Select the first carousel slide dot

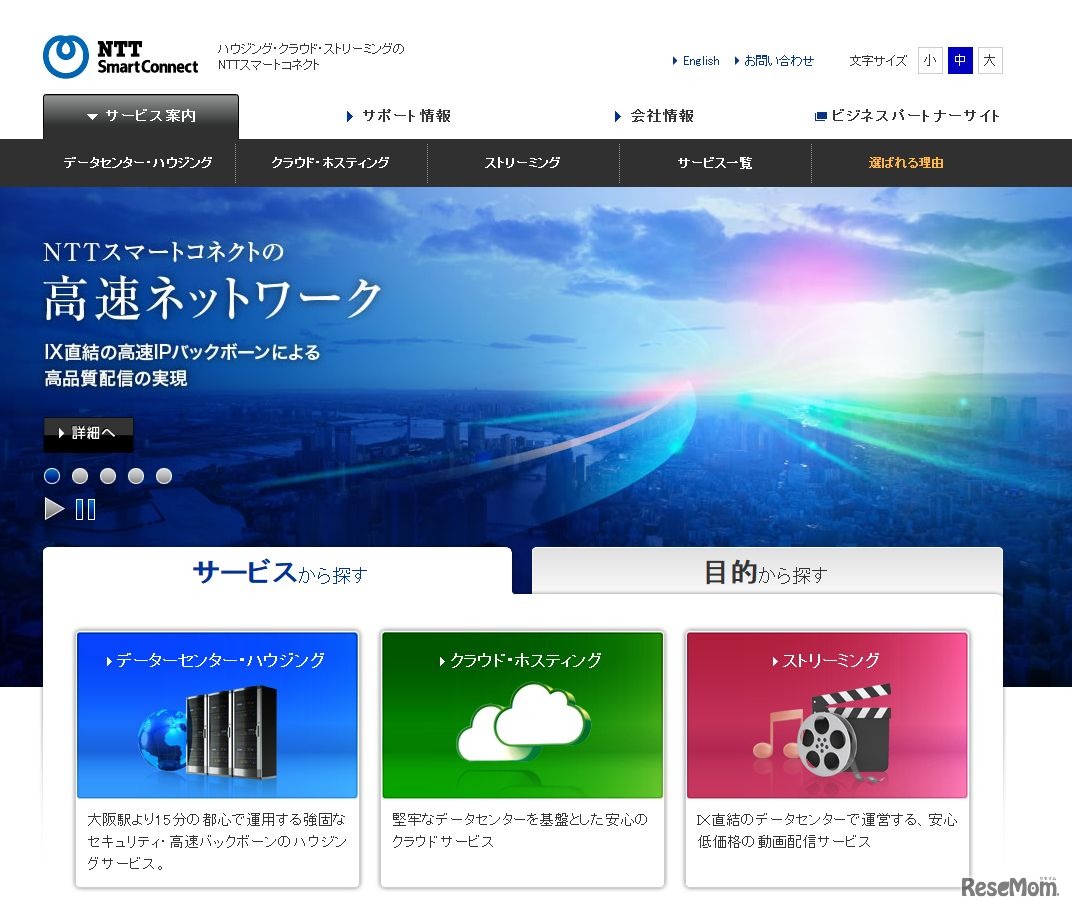pos(52,476)
